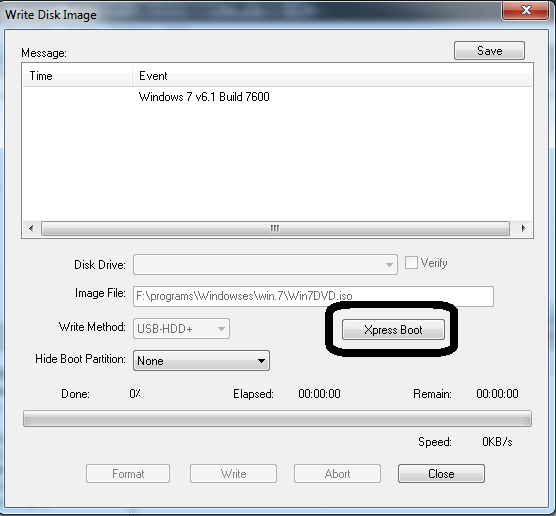Click the Image File path field
This screenshot has height=516, width=556.
pos(313,296)
